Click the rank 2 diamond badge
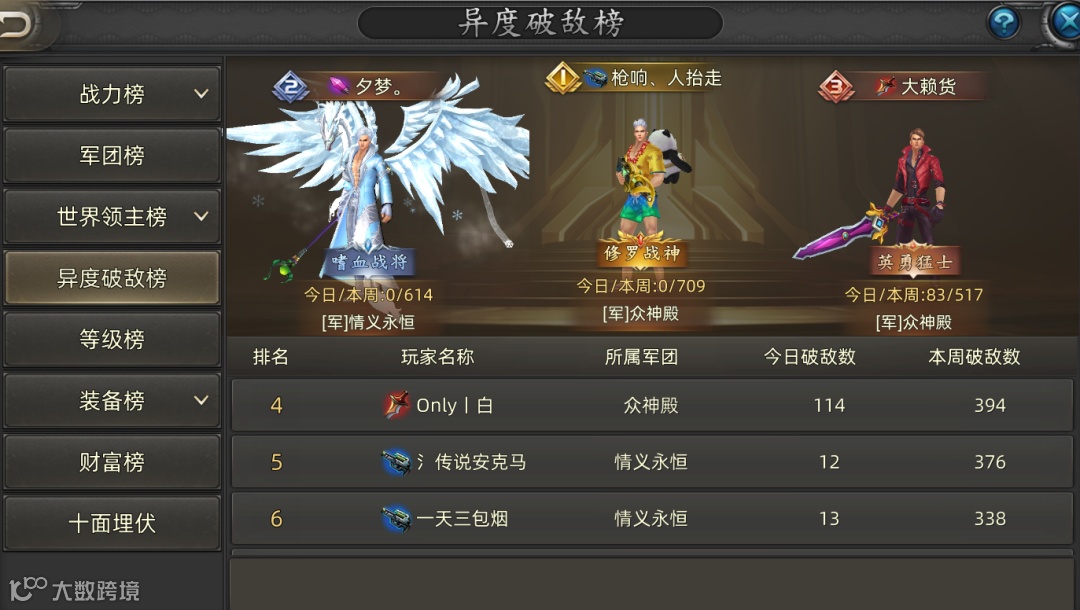This screenshot has width=1080, height=610. pos(291,87)
